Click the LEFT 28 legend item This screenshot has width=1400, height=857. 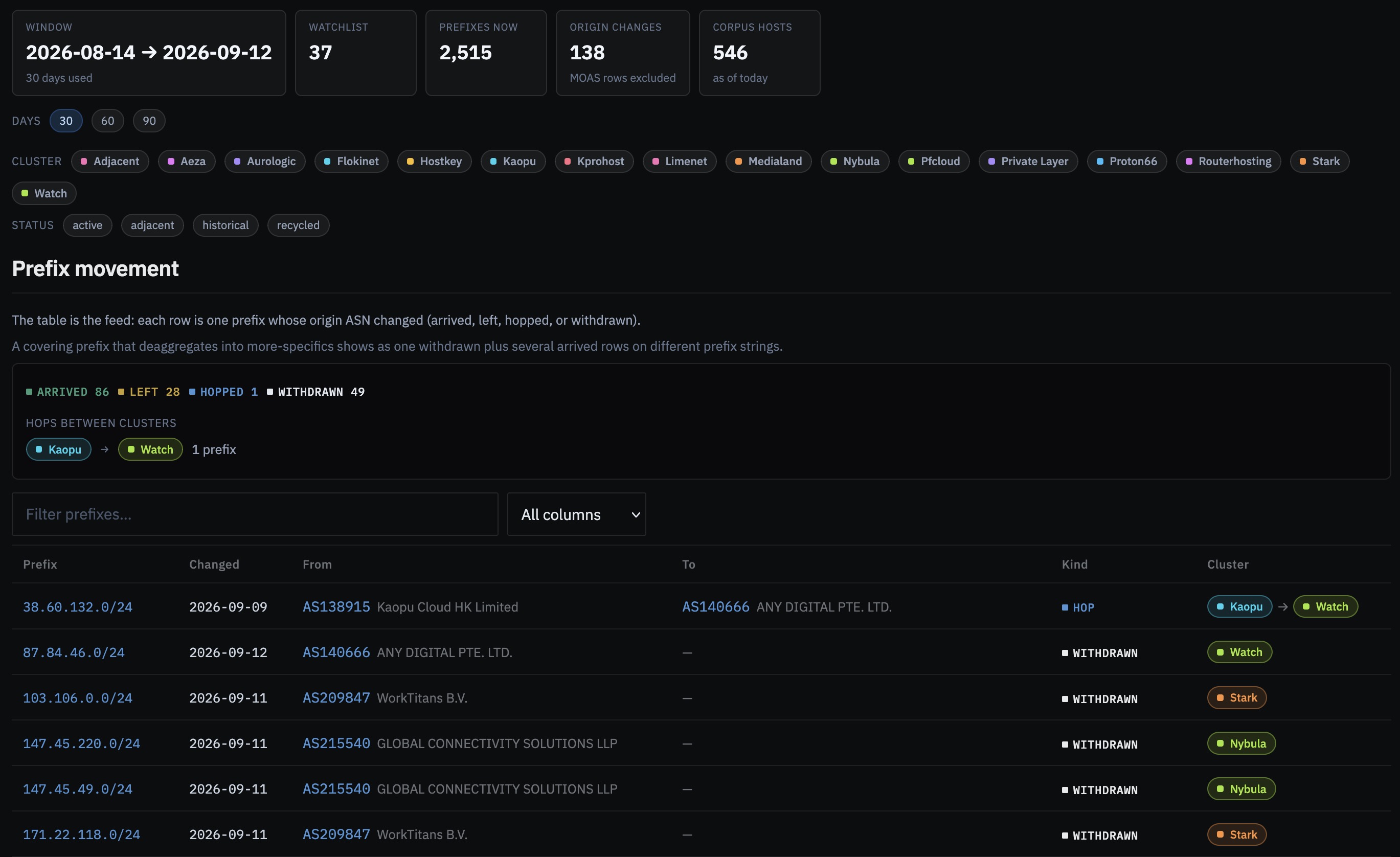pyautogui.click(x=149, y=392)
